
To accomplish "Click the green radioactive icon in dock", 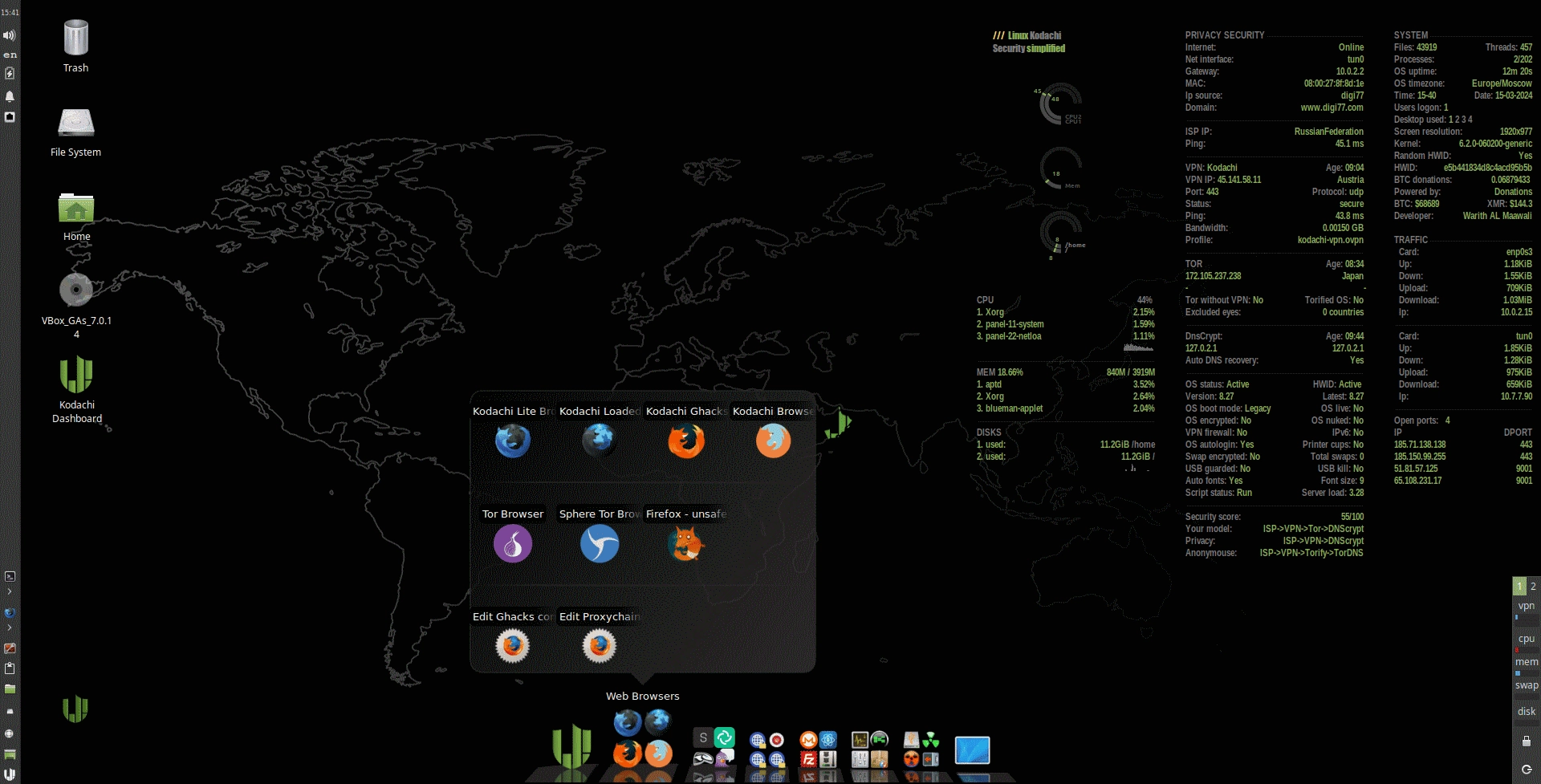I will click(931, 739).
